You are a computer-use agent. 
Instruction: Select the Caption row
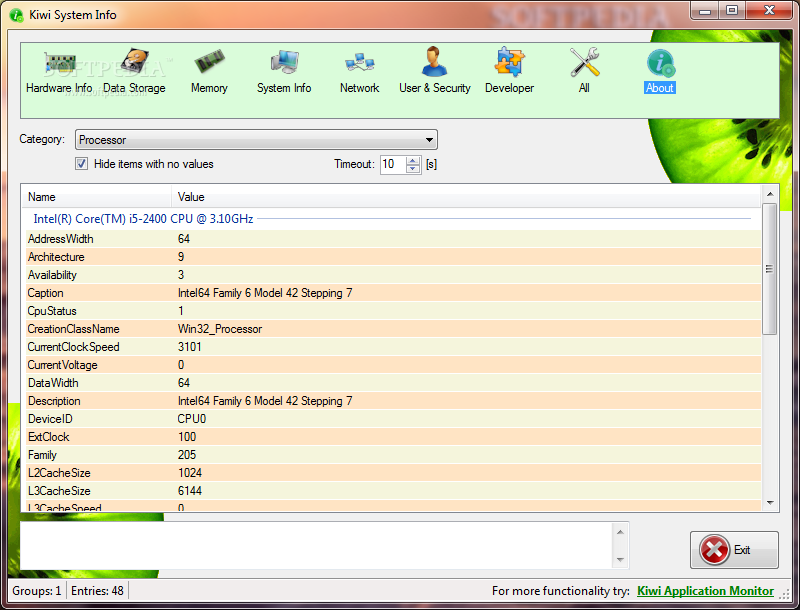[393, 293]
